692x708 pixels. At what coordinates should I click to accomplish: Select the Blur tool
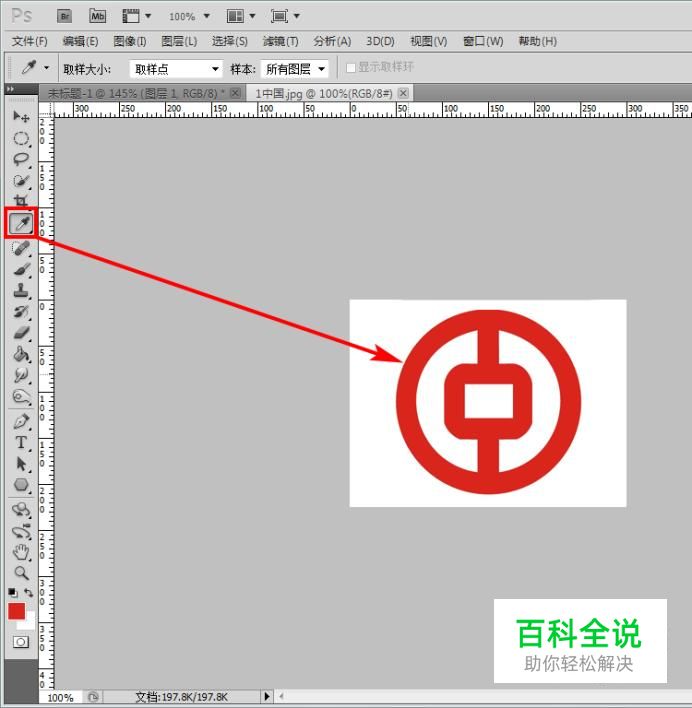tap(21, 375)
